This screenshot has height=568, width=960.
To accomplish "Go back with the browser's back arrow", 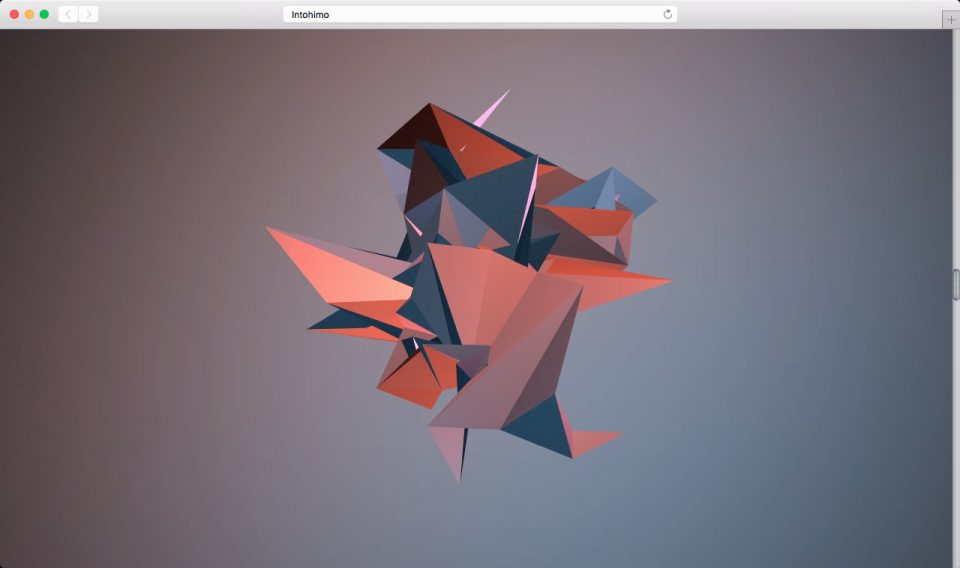I will [x=68, y=14].
